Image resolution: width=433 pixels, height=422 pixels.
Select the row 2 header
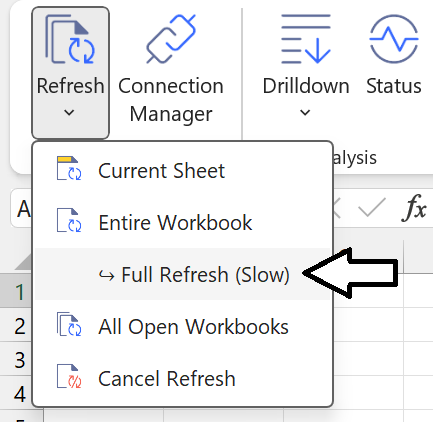coord(20,326)
